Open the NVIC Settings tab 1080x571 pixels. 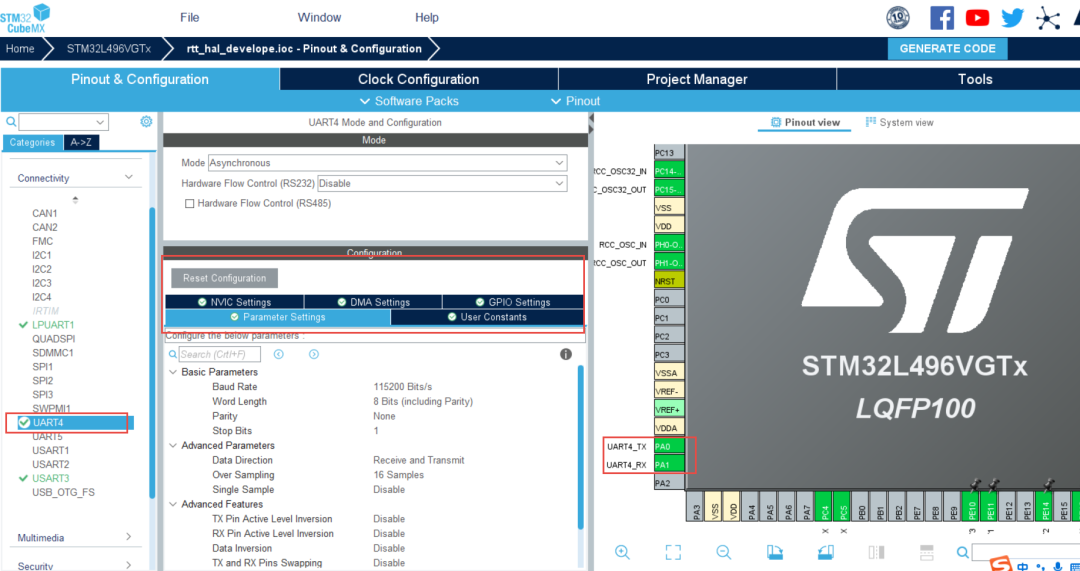tap(234, 302)
